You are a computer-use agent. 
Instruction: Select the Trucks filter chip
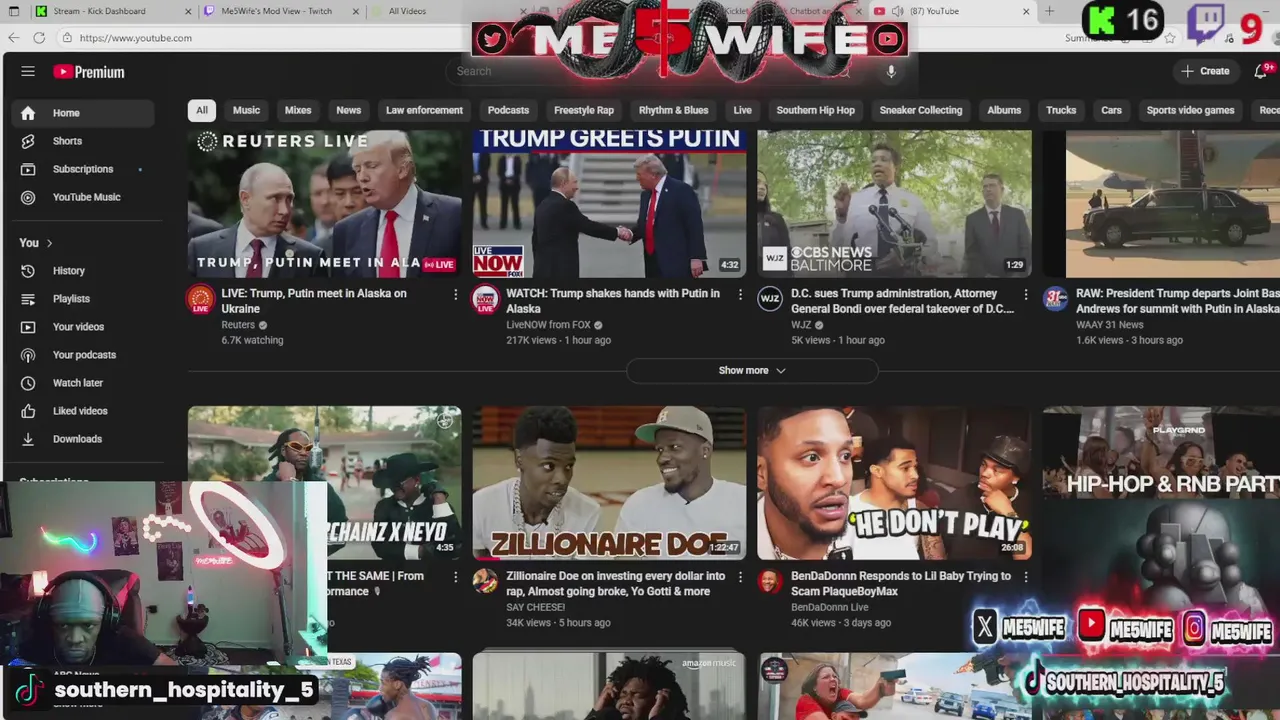click(x=1061, y=110)
